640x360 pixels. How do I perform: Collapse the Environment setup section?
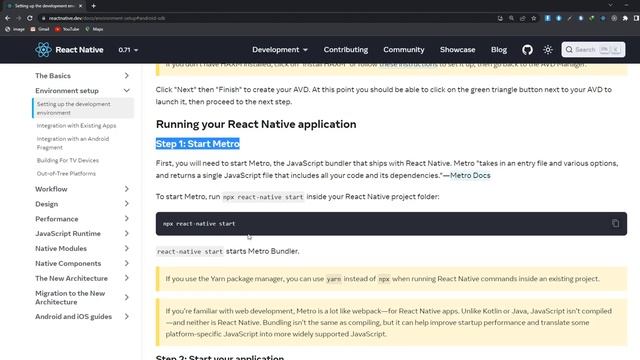[82, 91]
